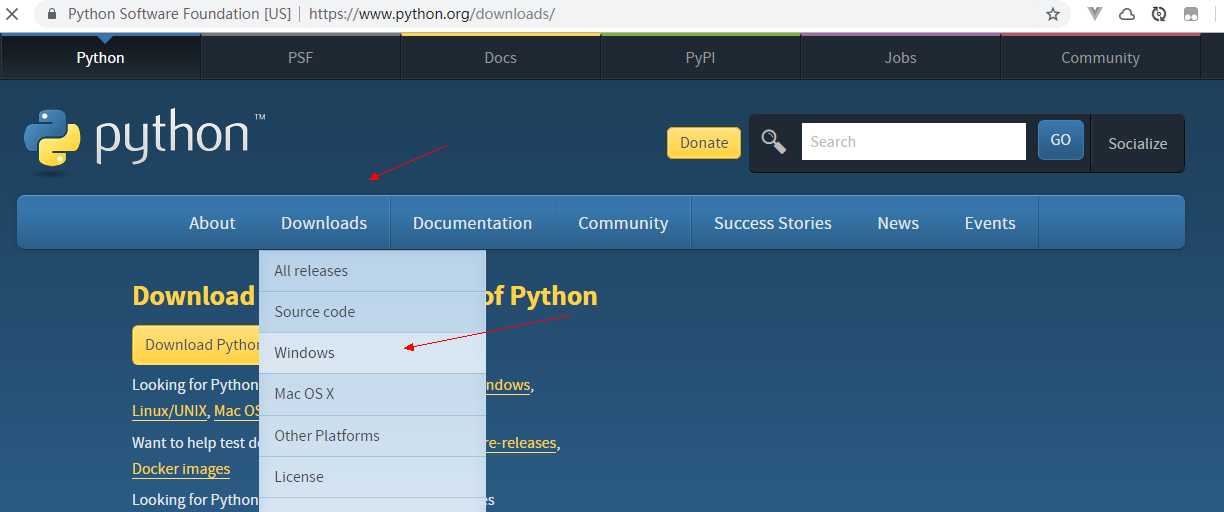Click the yellow Donate button

coord(704,142)
